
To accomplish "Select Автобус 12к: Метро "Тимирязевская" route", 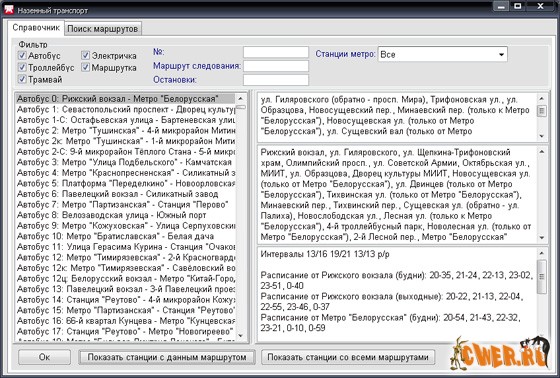I will coord(126,268).
